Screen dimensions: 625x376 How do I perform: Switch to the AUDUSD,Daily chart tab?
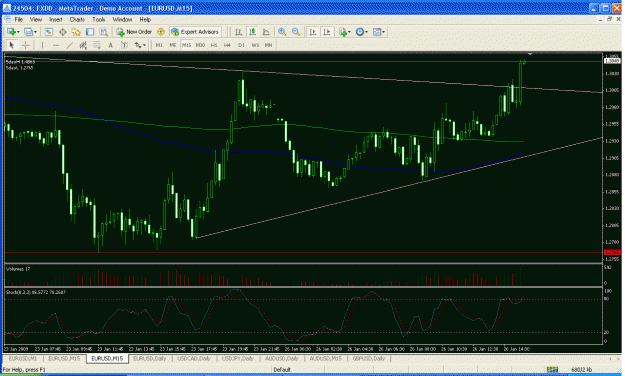point(282,359)
